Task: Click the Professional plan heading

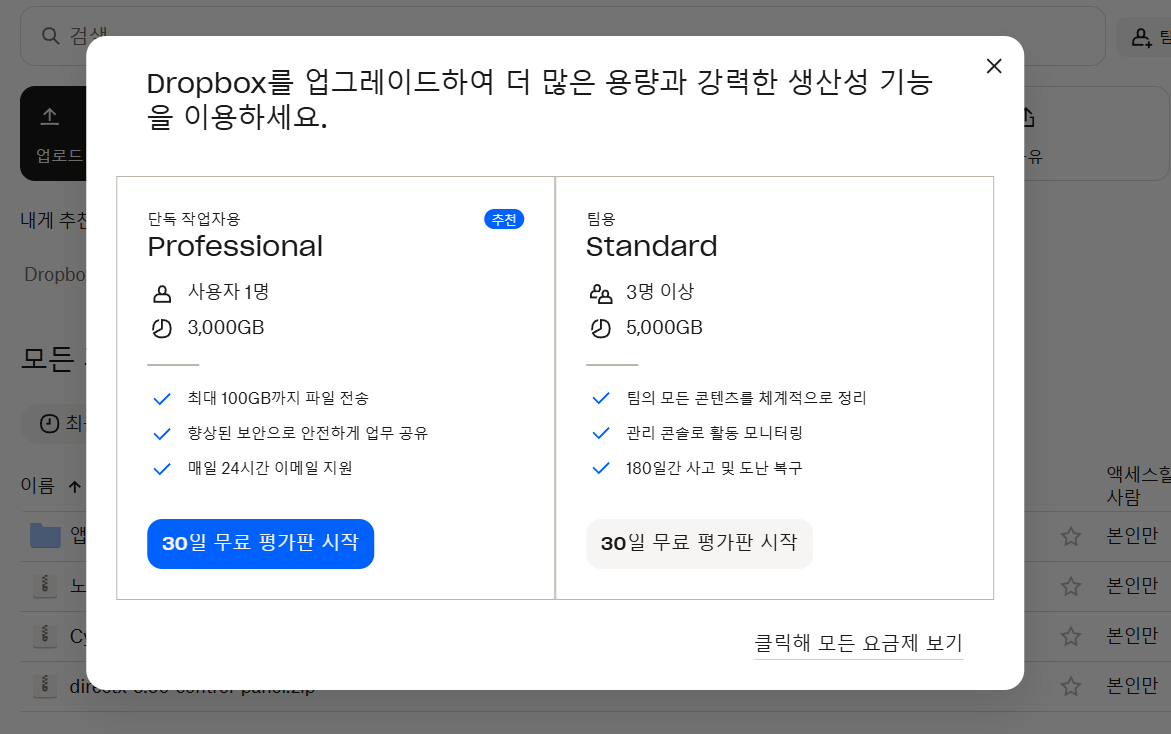Action: pos(235,246)
